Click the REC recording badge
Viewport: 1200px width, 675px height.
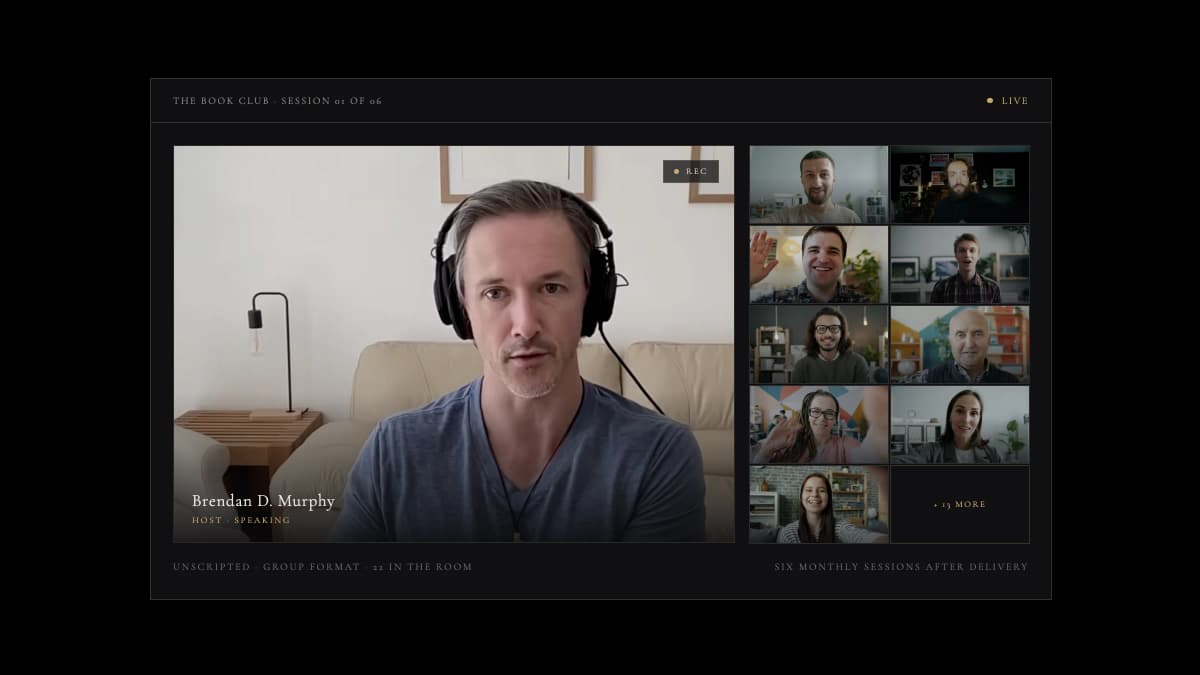coord(691,171)
